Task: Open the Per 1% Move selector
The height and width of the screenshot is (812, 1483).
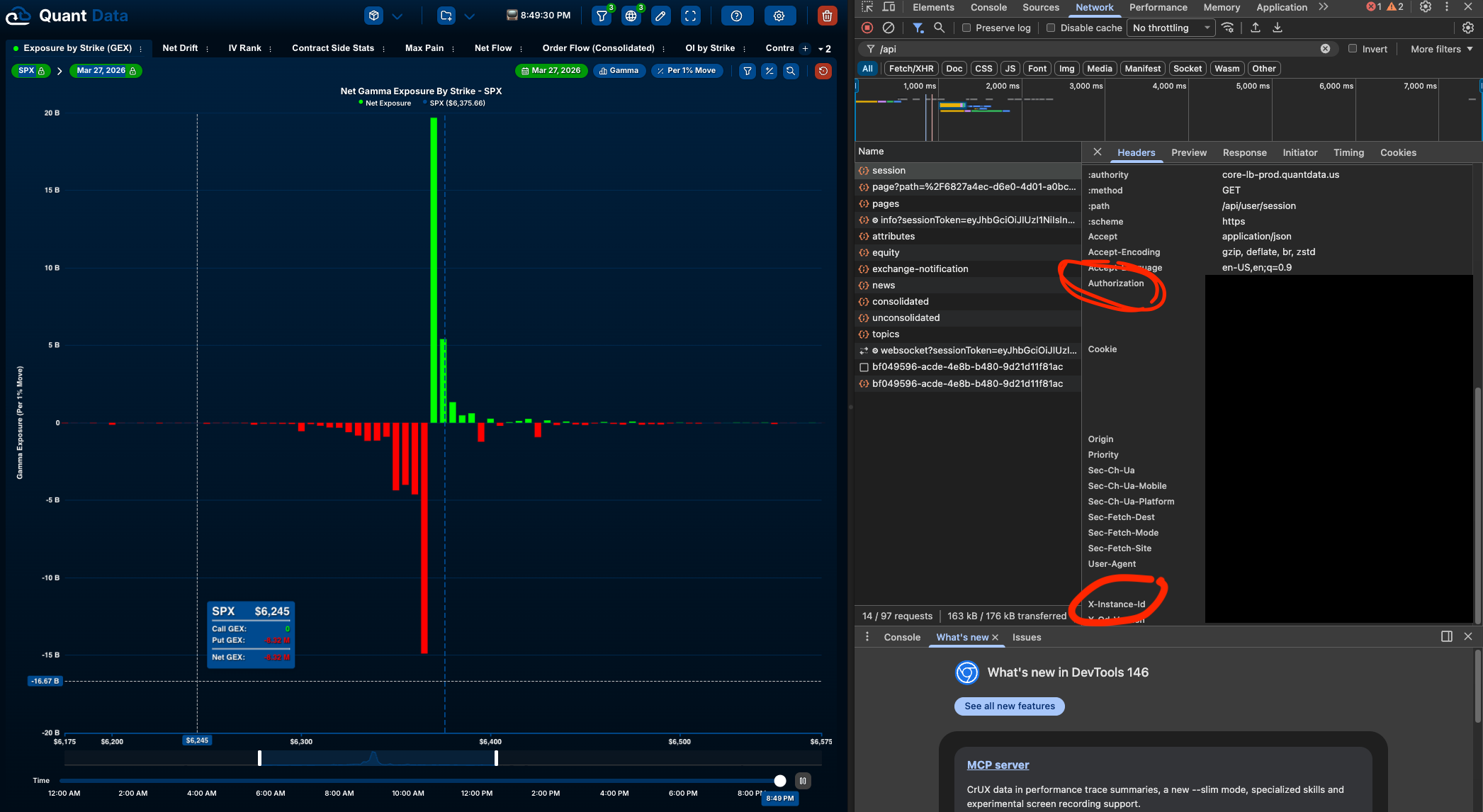Action: pyautogui.click(x=687, y=71)
